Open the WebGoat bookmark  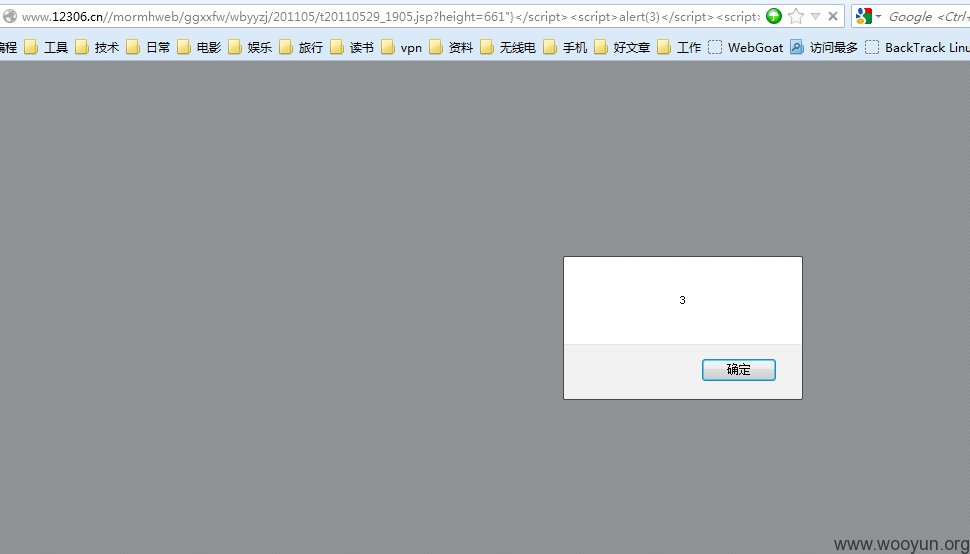tap(745, 47)
